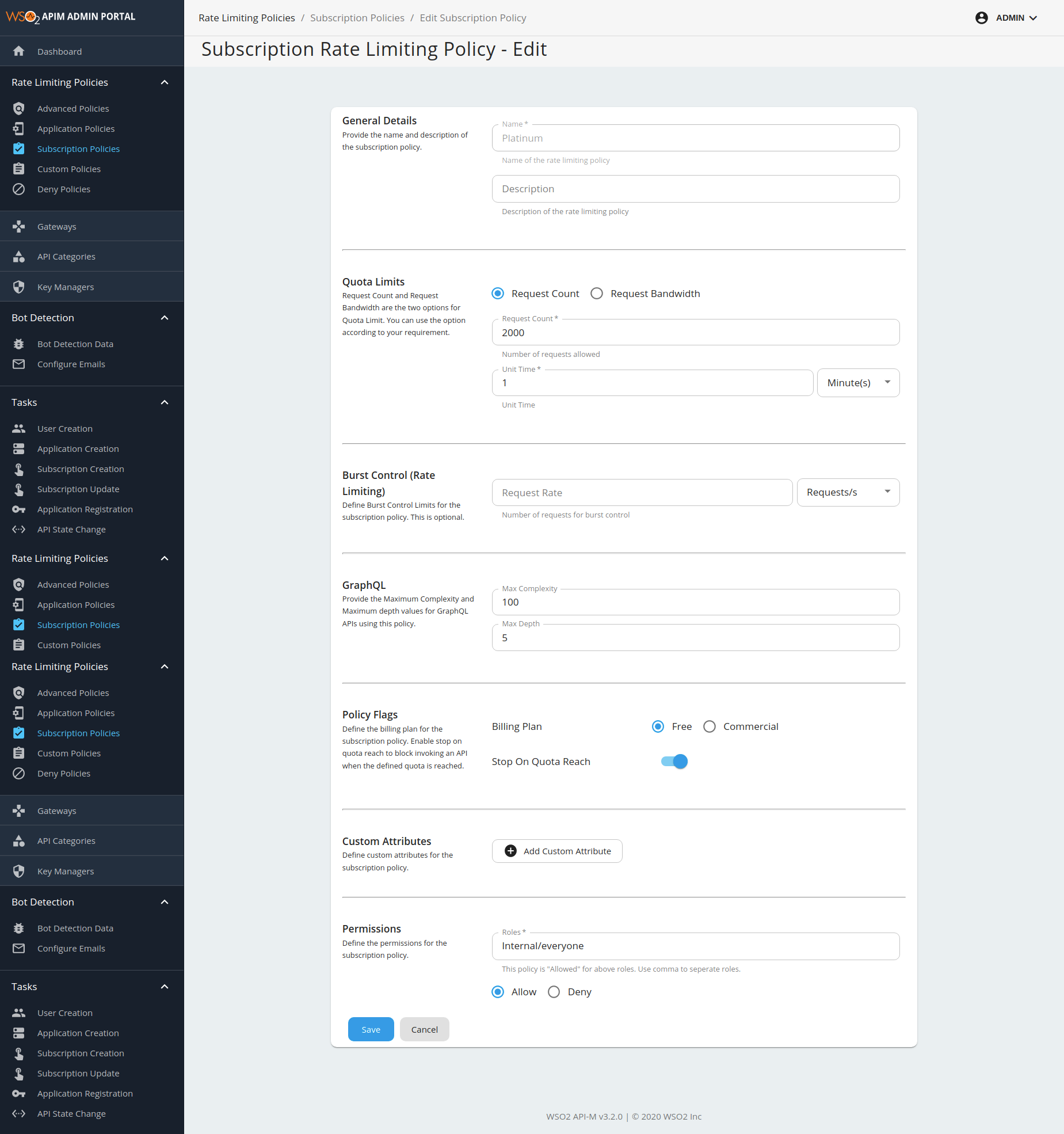Click inside the Description field
1064x1134 pixels.
[695, 189]
